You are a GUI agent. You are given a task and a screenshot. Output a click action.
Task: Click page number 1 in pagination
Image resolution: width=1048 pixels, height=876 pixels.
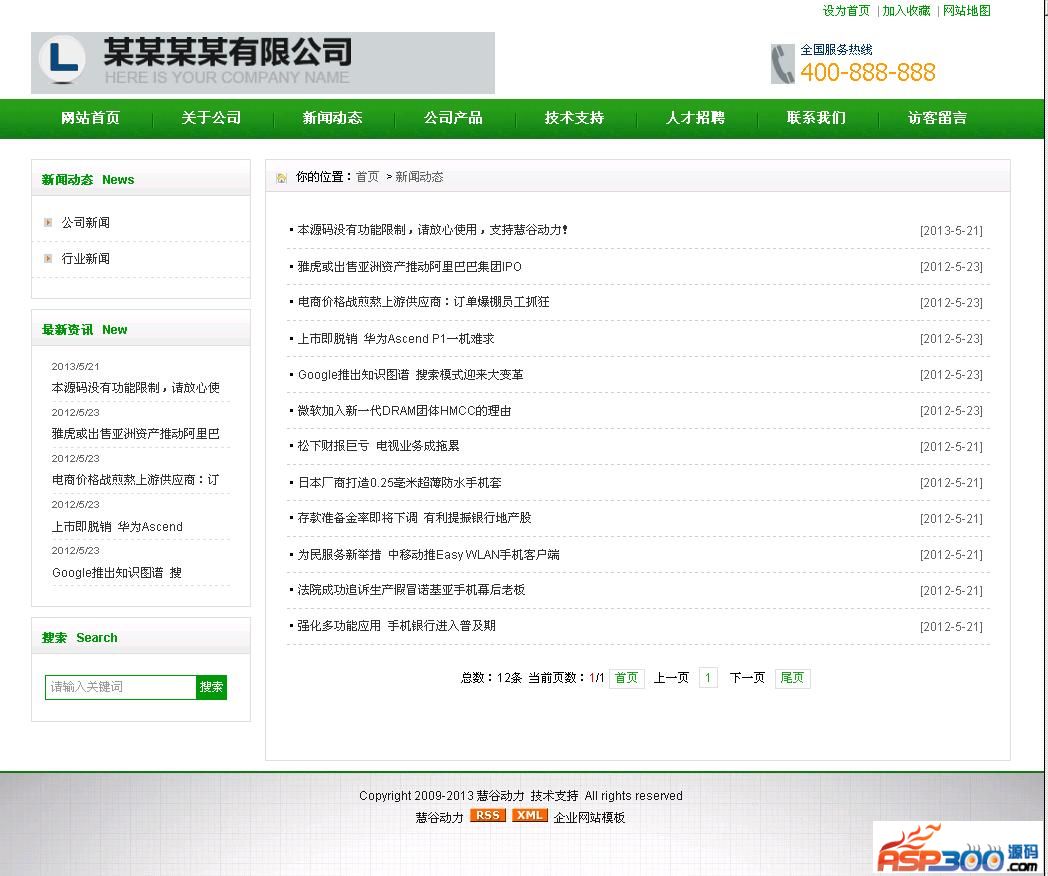tap(707, 678)
